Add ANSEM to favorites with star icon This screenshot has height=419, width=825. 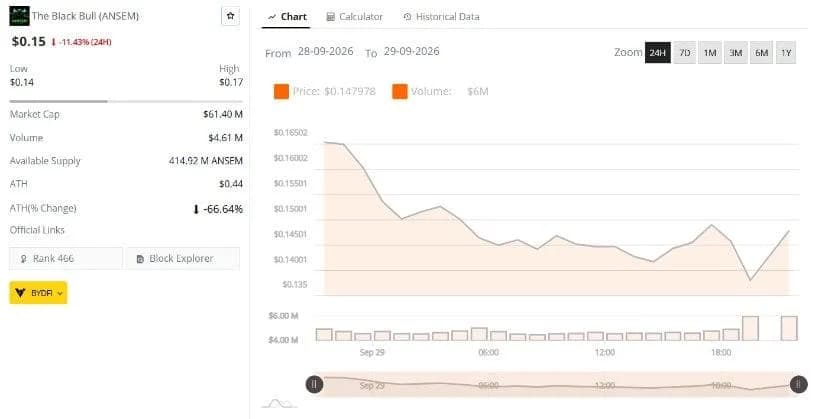tap(230, 16)
